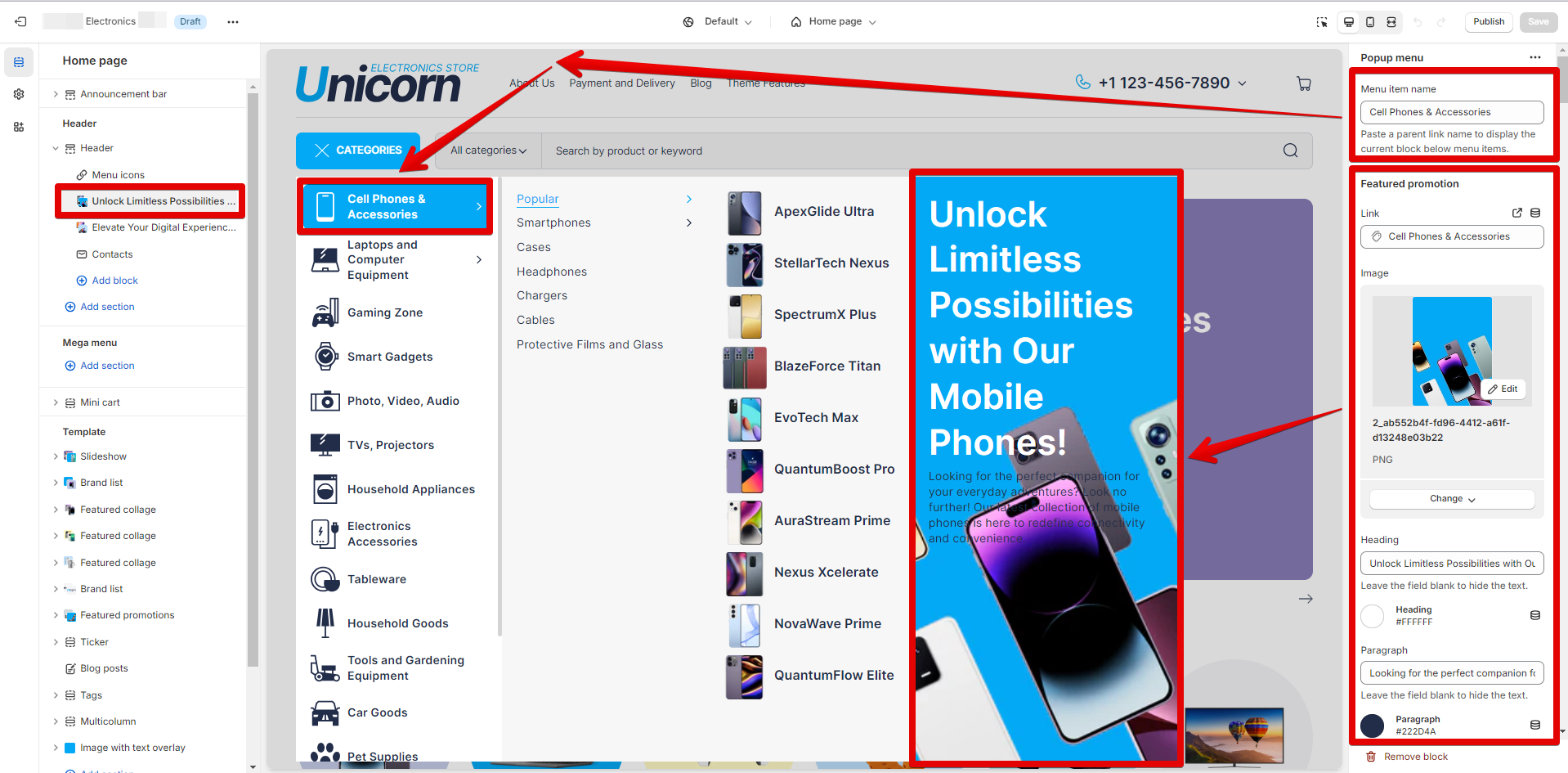Click the shopping cart icon in store header
The height and width of the screenshot is (773, 1568).
click(x=1304, y=83)
